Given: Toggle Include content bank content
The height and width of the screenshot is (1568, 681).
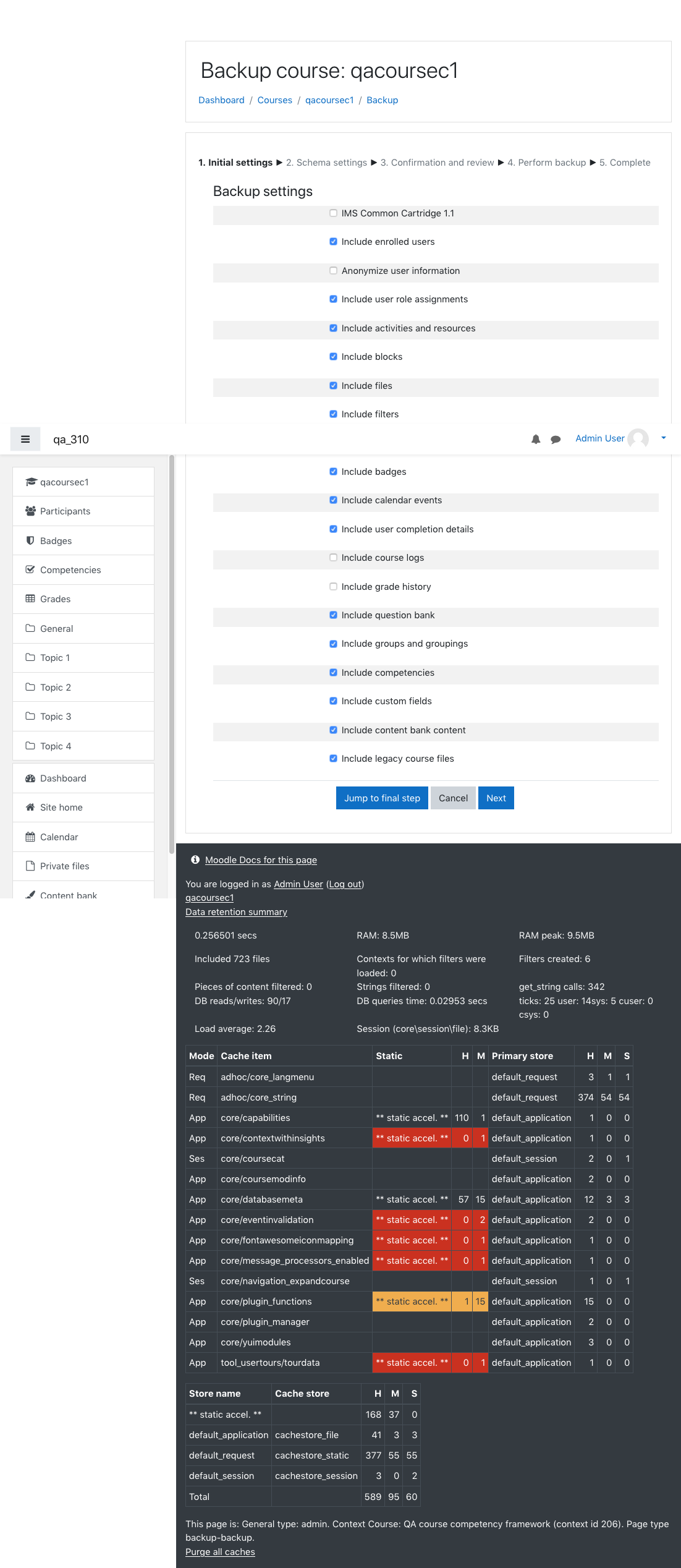Looking at the screenshot, I should [333, 730].
